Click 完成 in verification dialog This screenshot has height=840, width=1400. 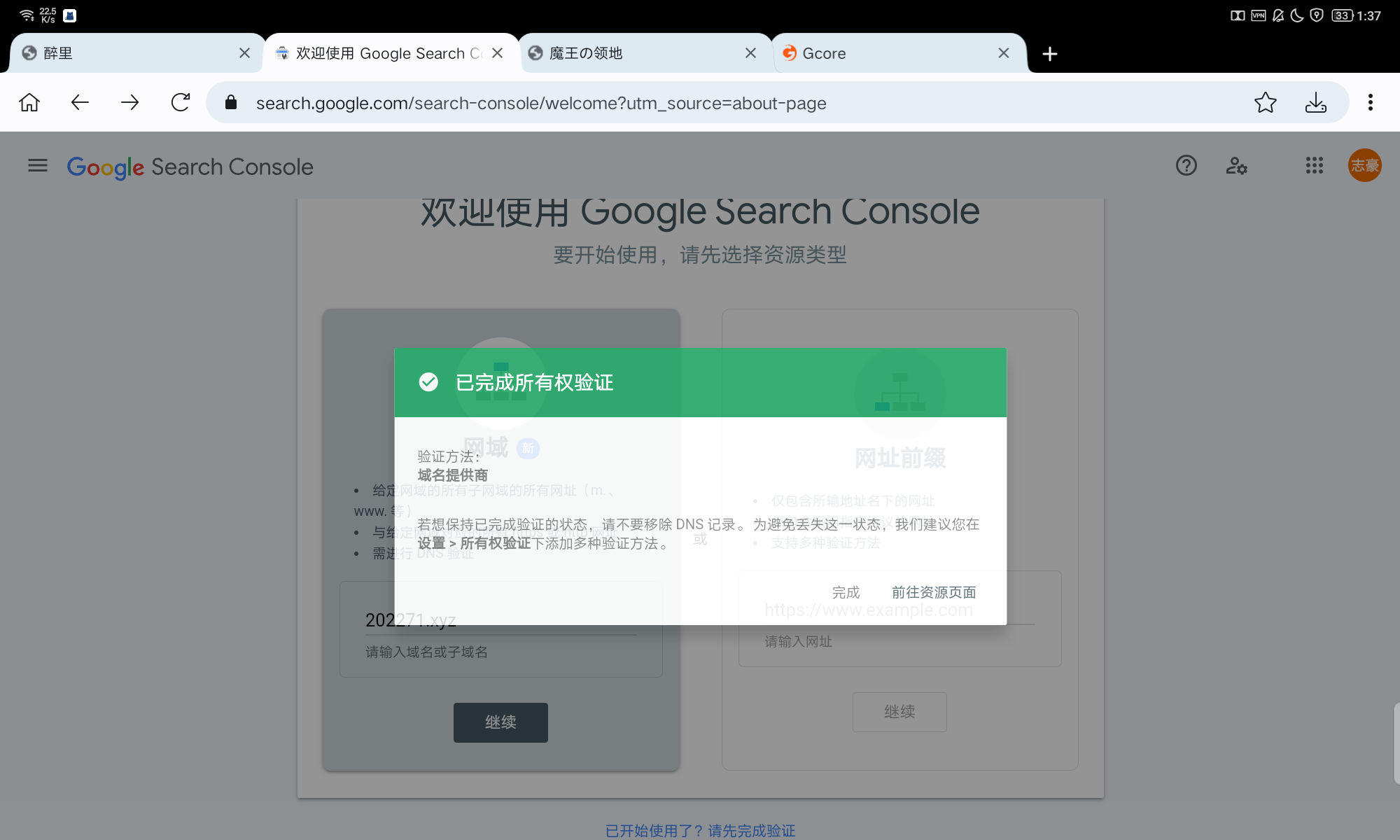[x=846, y=592]
